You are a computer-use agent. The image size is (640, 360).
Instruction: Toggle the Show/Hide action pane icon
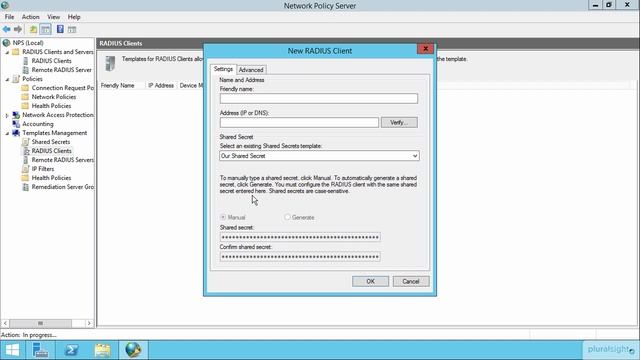(x=72, y=29)
